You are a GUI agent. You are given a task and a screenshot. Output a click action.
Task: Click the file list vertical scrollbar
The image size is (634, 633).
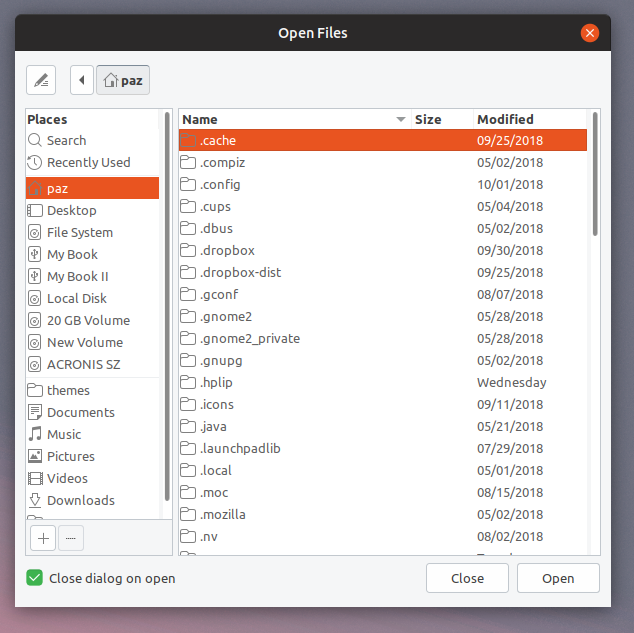coord(595,174)
